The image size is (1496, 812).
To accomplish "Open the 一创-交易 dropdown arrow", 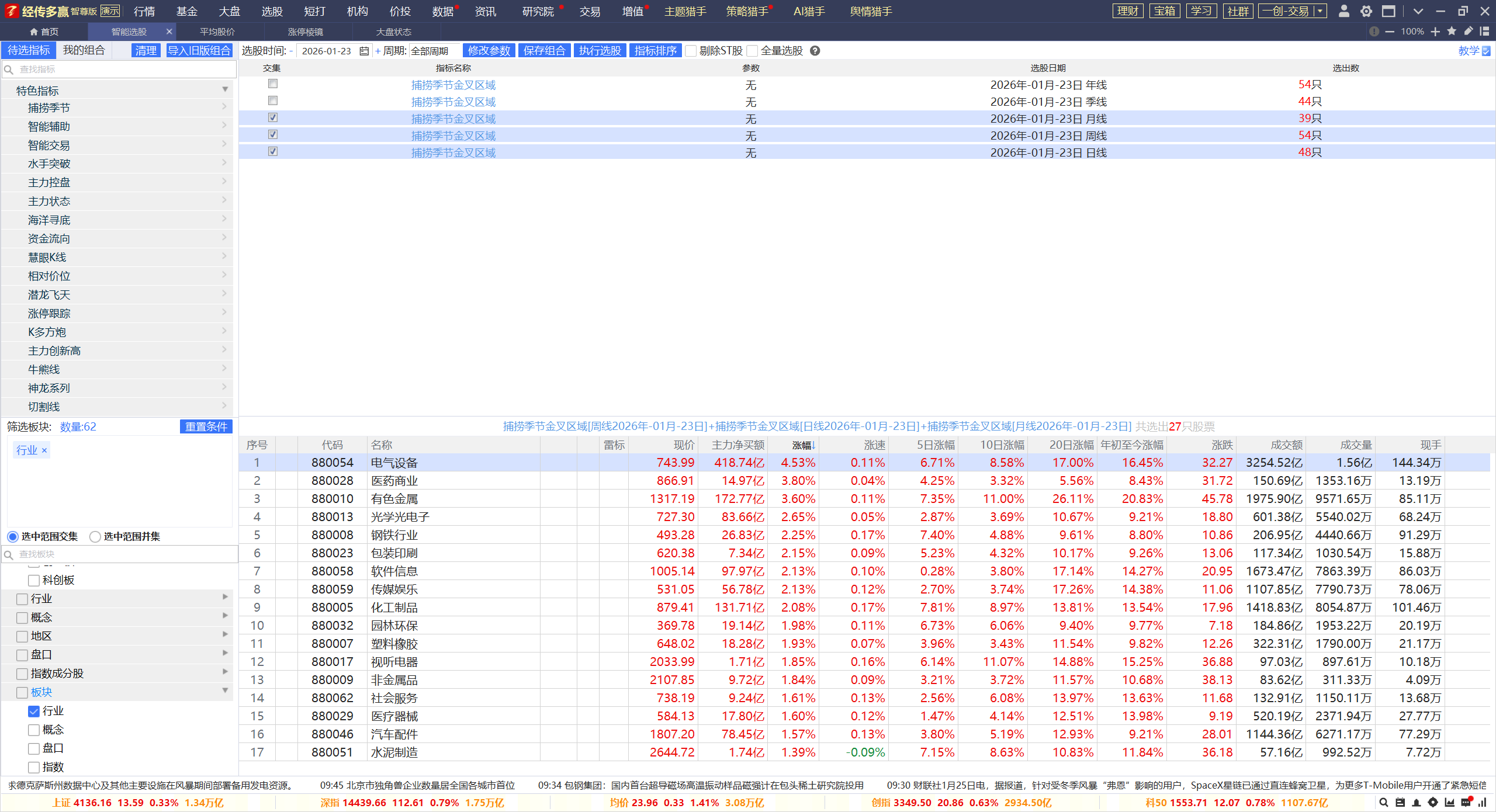I will point(1320,11).
